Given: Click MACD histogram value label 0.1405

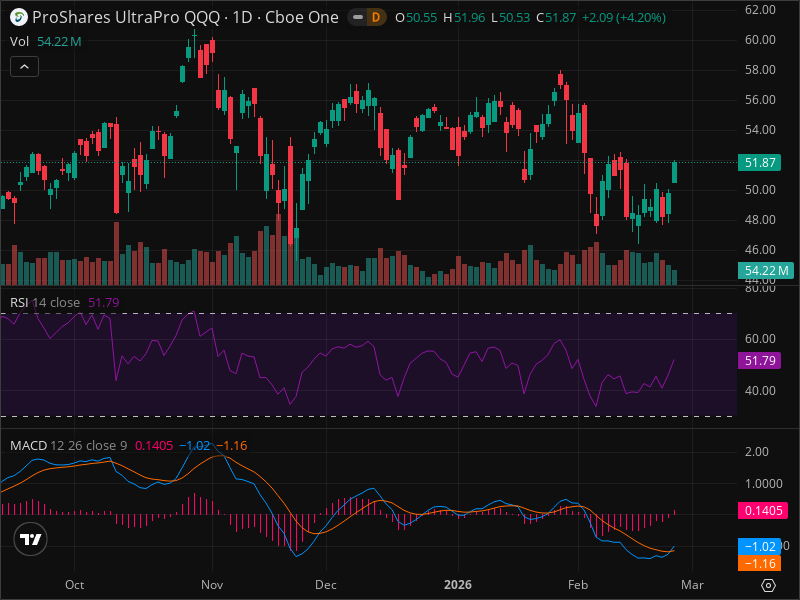Looking at the screenshot, I should click(x=763, y=511).
